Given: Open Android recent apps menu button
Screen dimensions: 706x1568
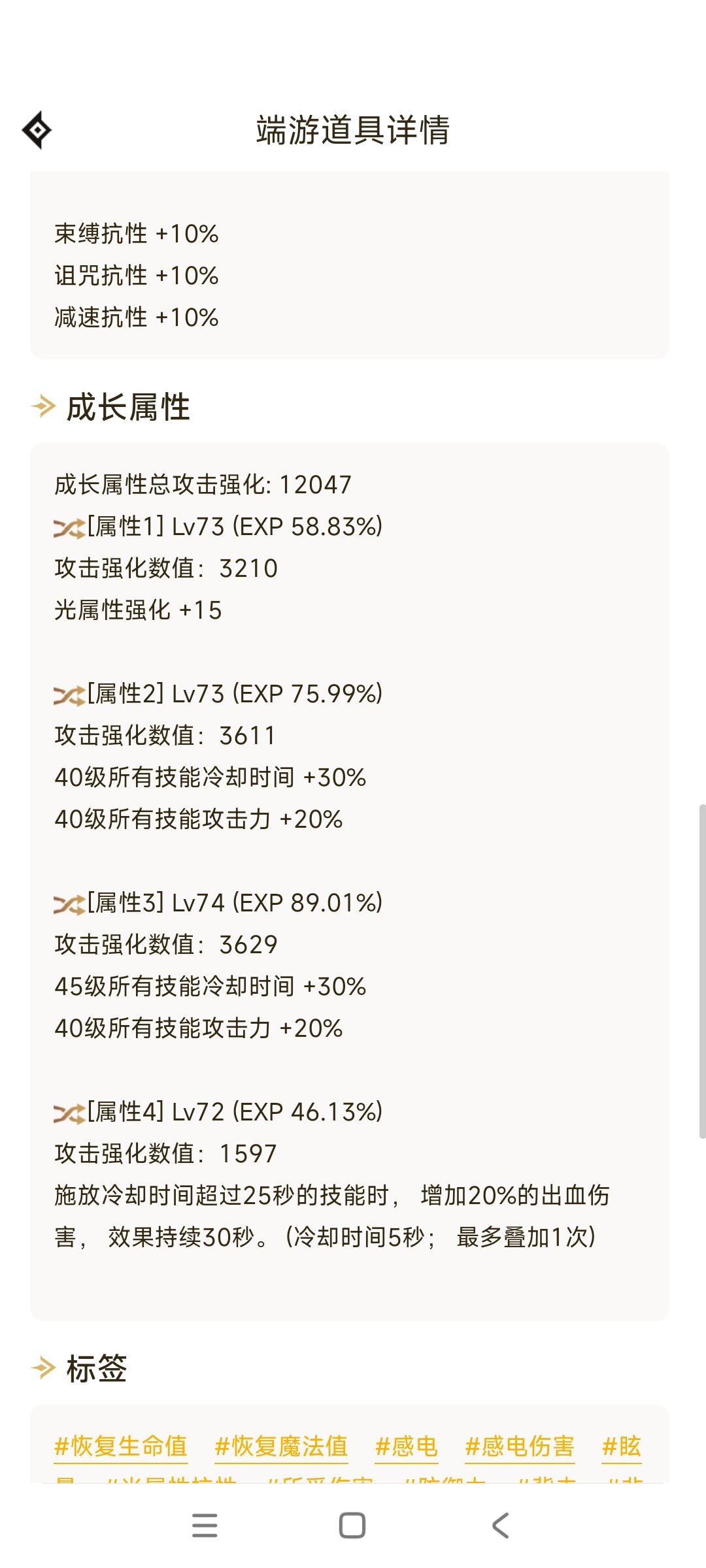Looking at the screenshot, I should click(205, 1526).
